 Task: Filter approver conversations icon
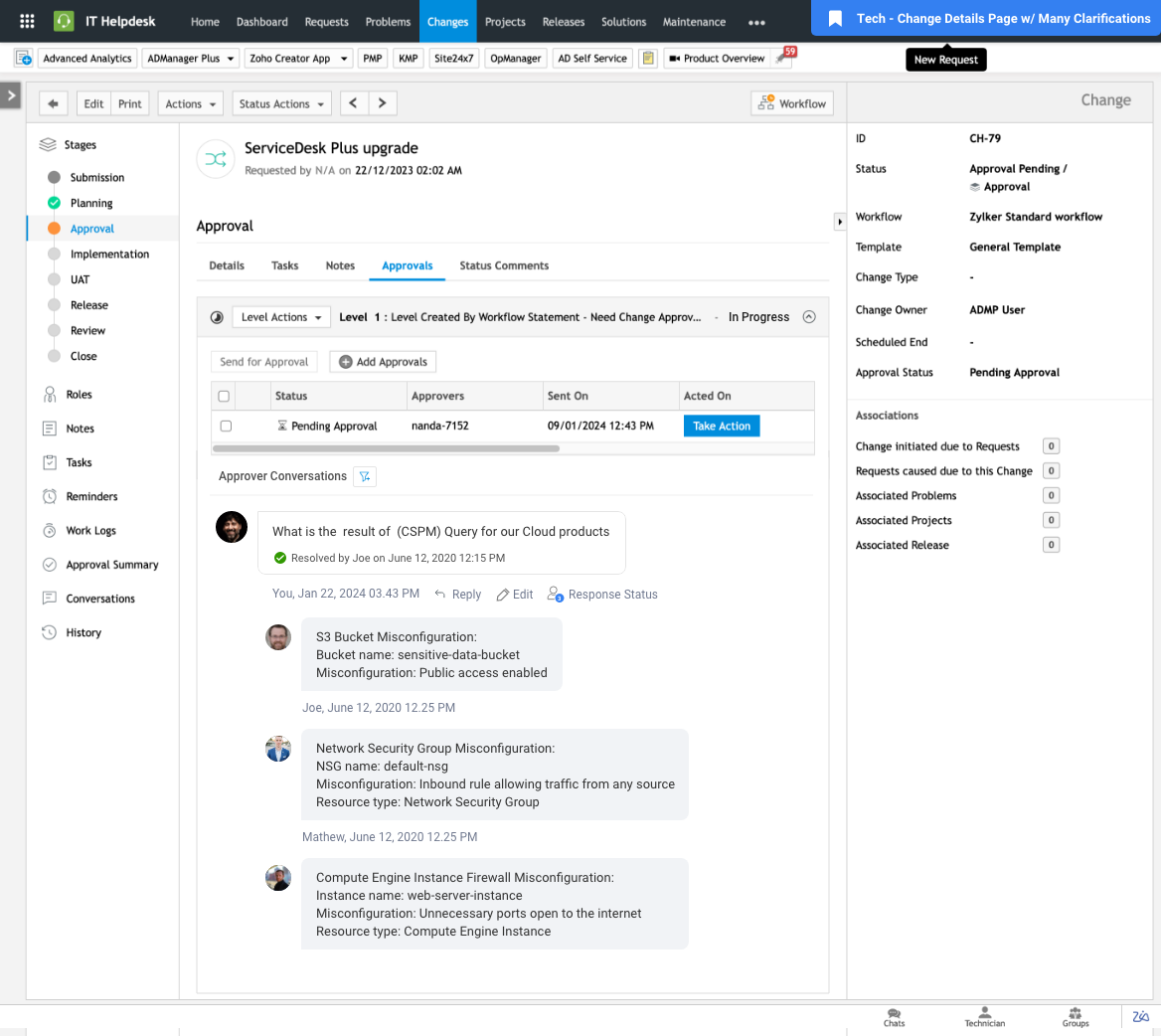365,476
